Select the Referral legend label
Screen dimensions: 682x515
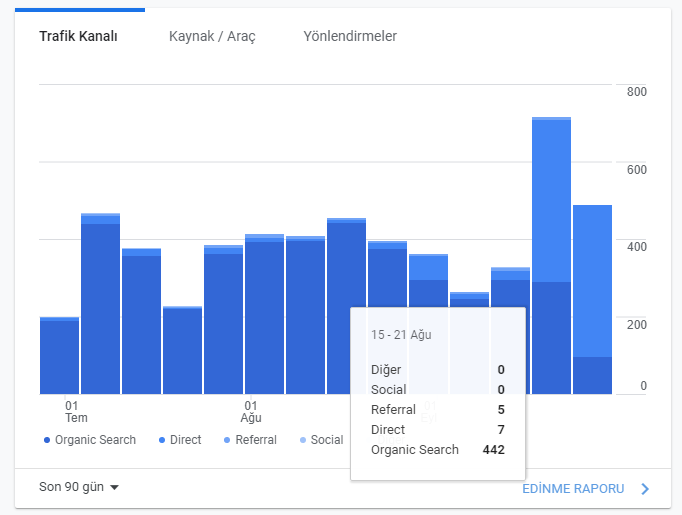(256, 440)
